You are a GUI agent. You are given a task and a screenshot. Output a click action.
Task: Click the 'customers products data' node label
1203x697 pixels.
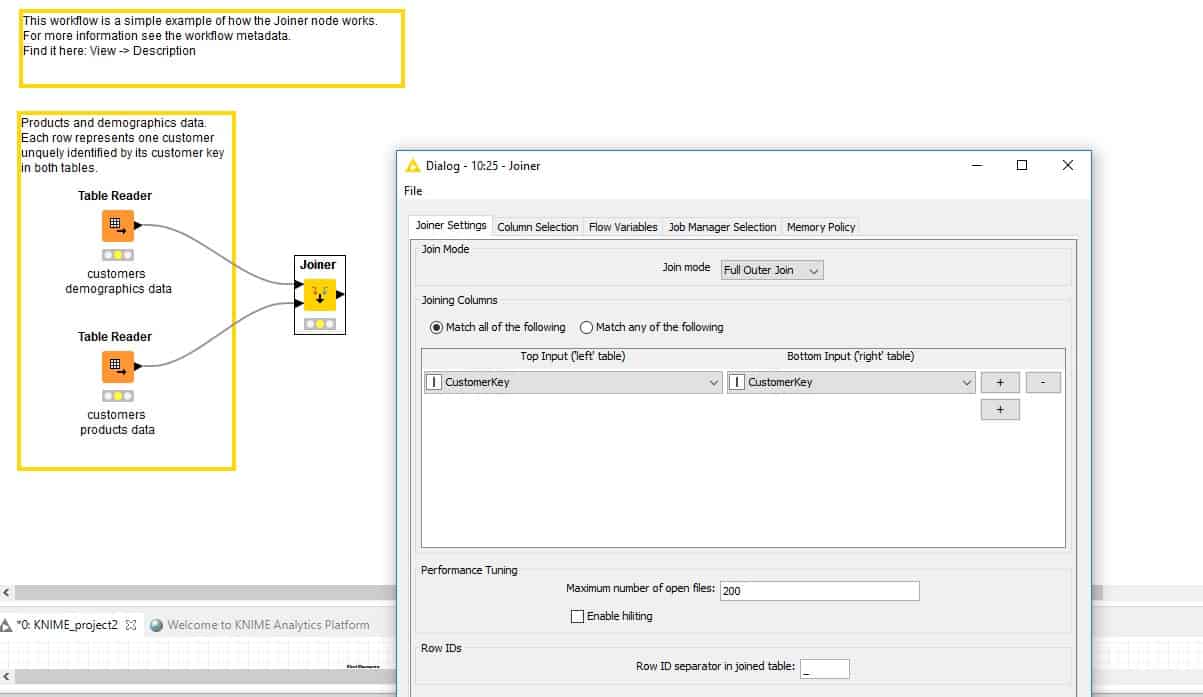coord(118,422)
